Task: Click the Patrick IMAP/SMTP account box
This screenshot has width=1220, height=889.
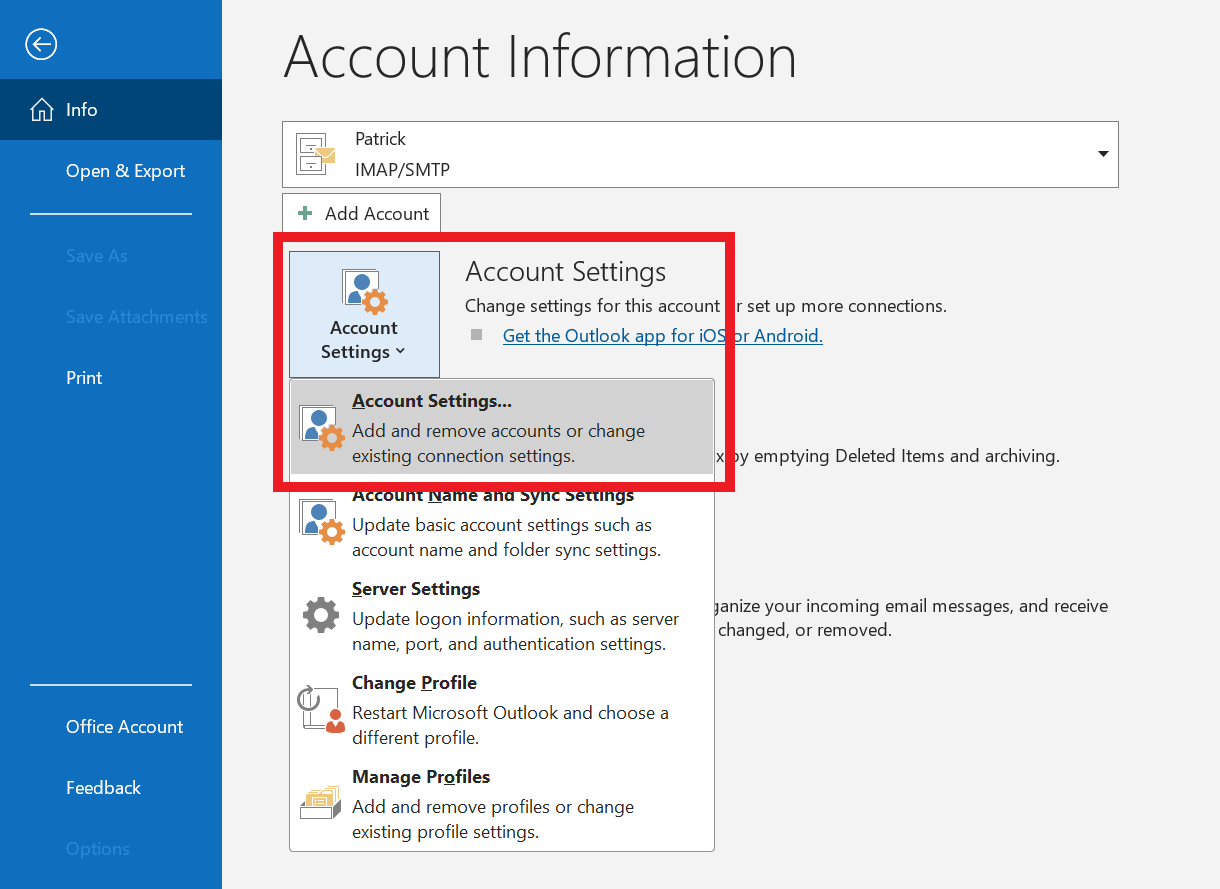Action: click(x=700, y=154)
